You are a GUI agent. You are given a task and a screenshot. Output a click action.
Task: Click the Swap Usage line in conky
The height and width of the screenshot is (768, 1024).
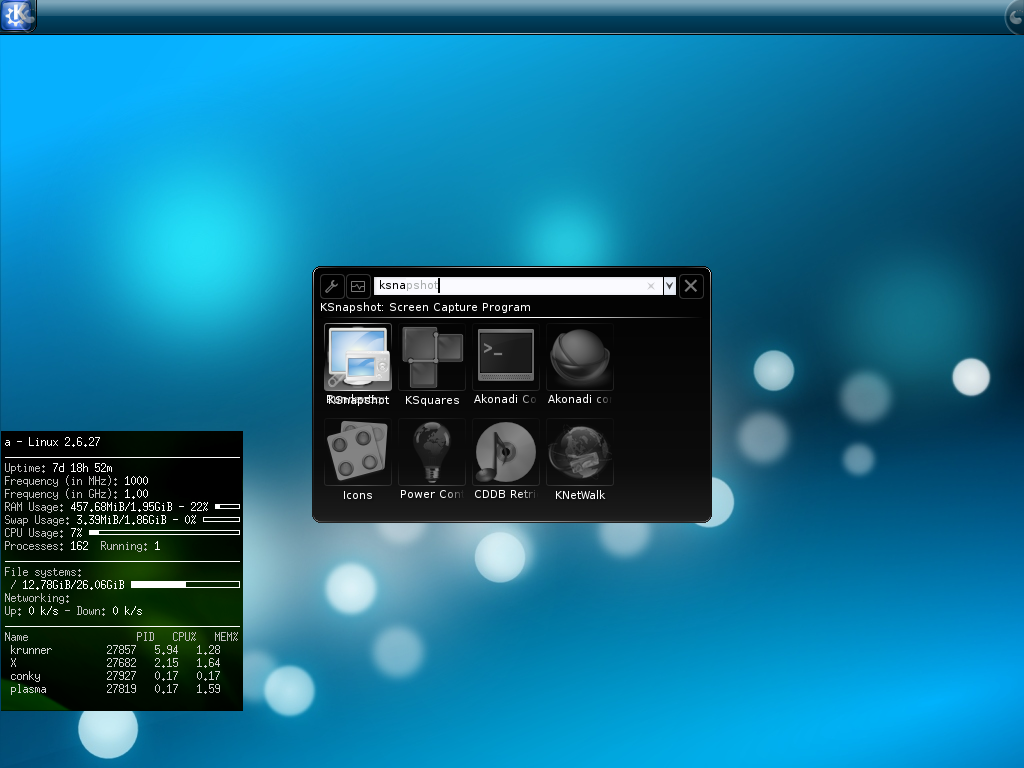pyautogui.click(x=122, y=520)
